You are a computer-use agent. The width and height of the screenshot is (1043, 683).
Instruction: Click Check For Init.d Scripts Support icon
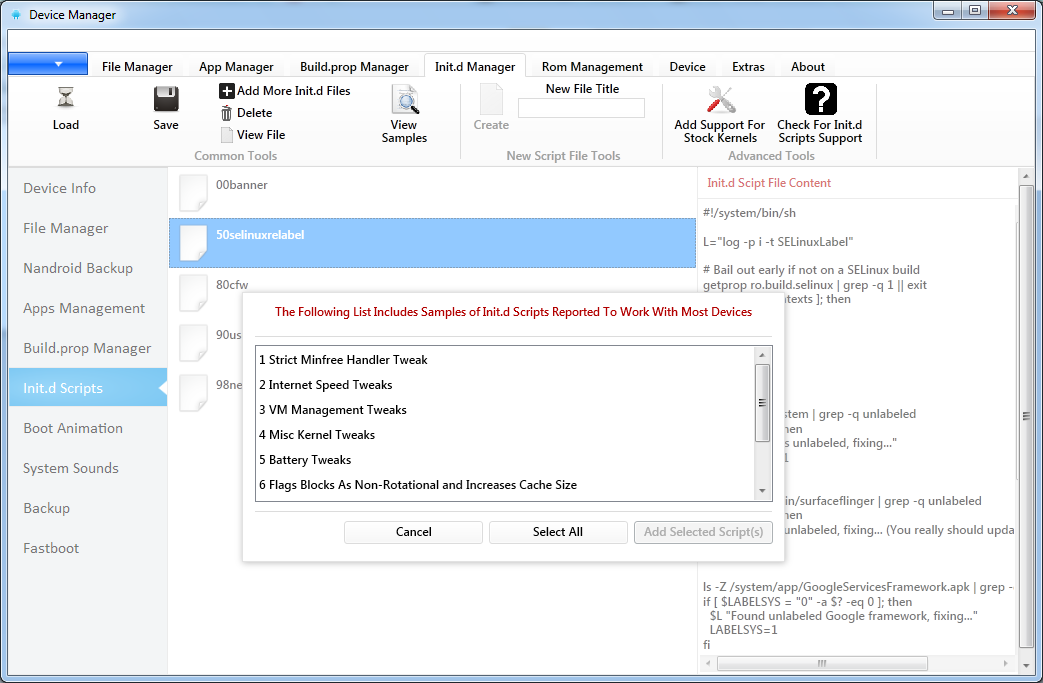[820, 100]
